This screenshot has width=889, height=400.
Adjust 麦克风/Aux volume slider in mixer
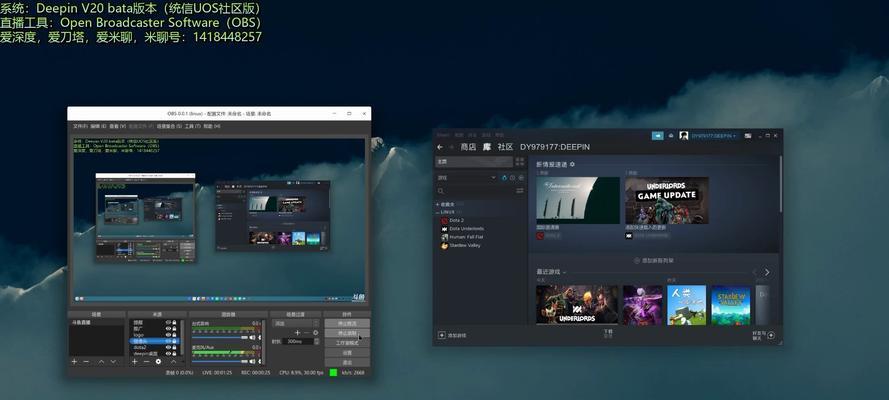pyautogui.click(x=219, y=361)
